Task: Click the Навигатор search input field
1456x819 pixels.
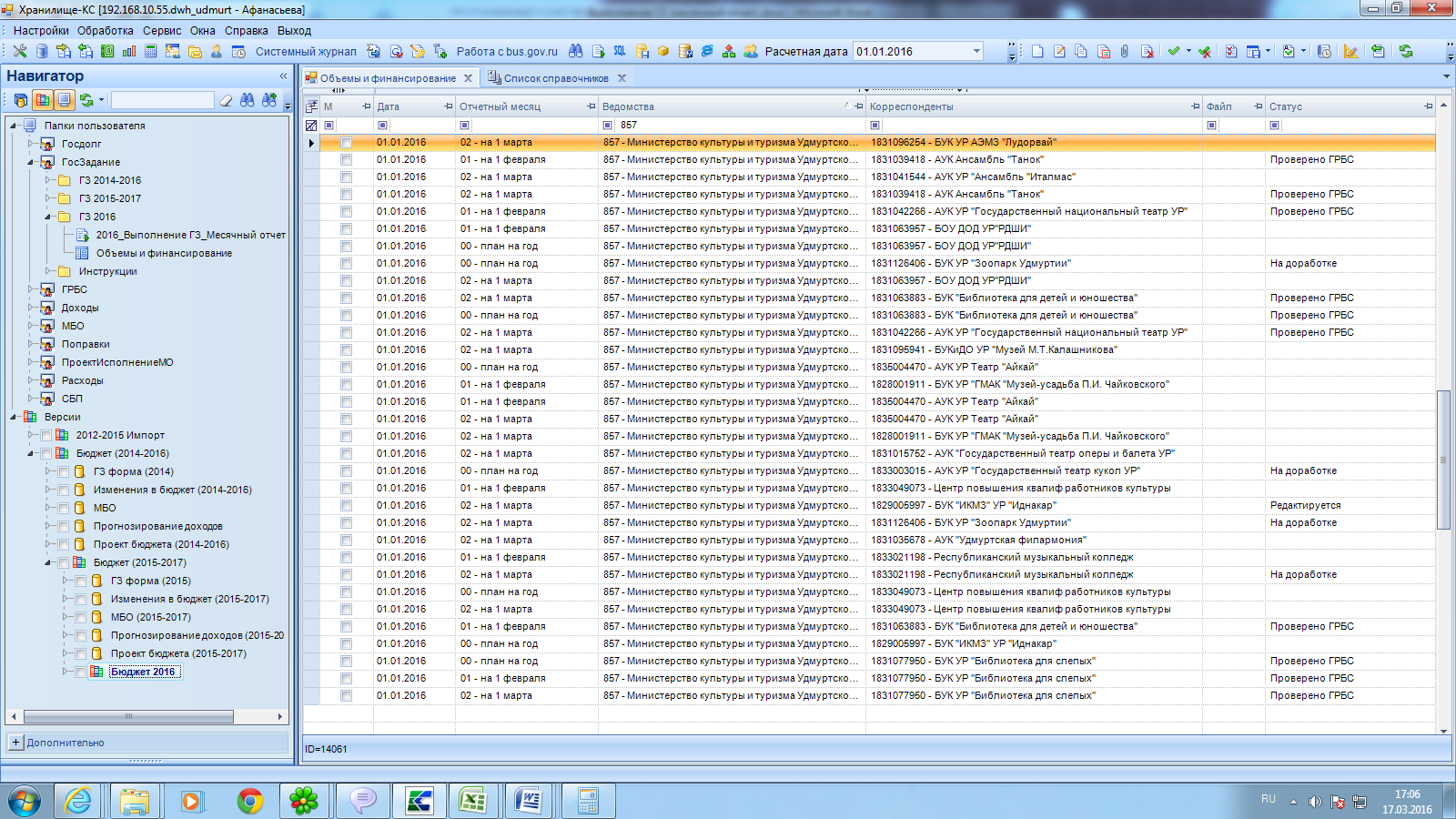Action: coord(162,100)
